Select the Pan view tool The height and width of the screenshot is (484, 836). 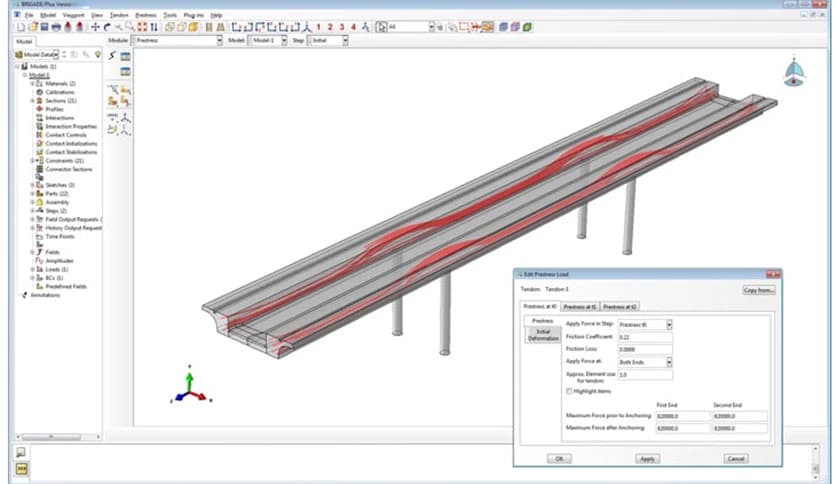pyautogui.click(x=96, y=27)
